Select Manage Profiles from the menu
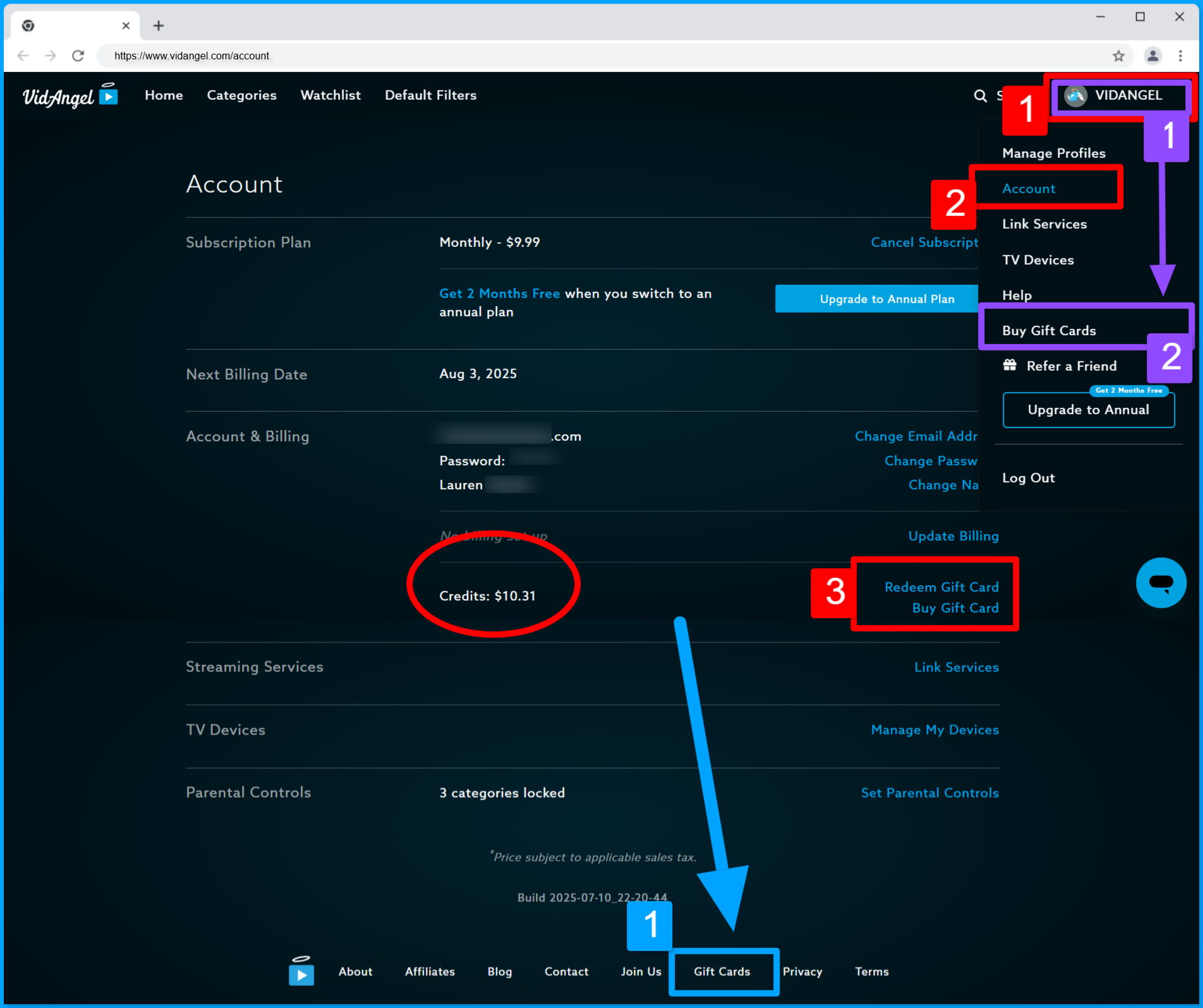 [1053, 153]
